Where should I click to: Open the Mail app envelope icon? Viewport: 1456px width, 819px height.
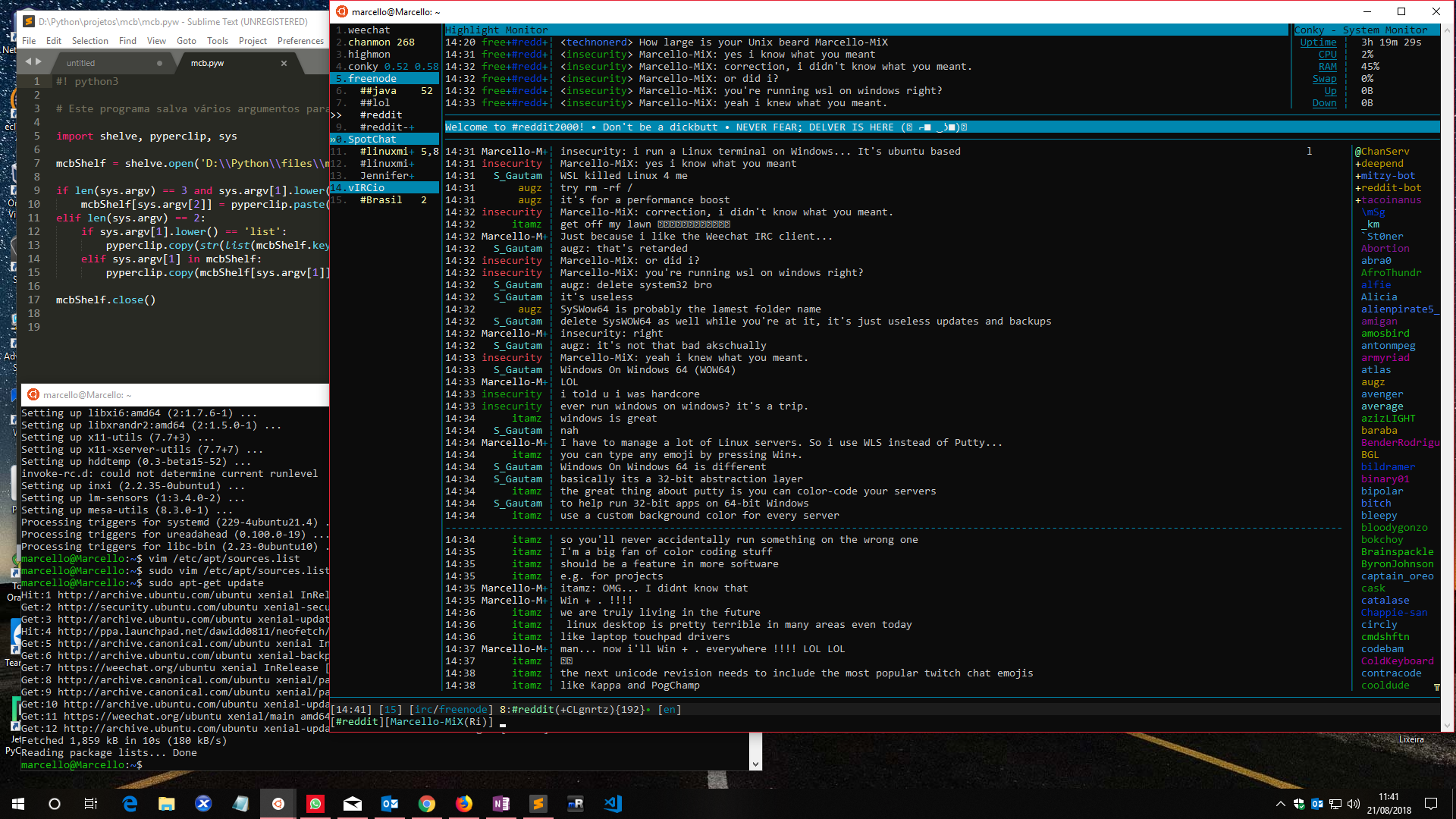point(353,804)
